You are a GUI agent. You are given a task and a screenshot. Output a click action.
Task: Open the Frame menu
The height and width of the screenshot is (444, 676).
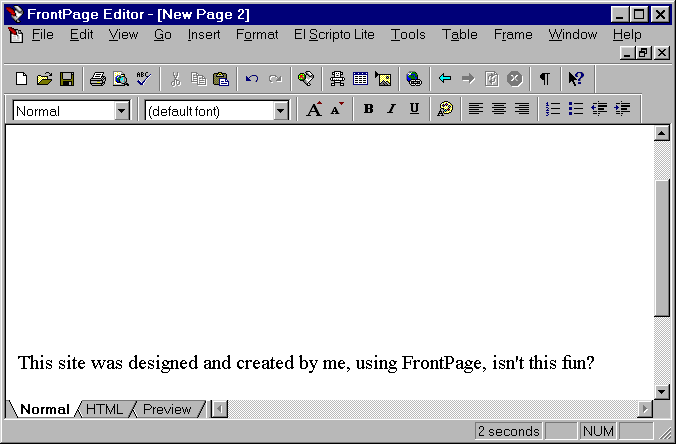tap(513, 34)
